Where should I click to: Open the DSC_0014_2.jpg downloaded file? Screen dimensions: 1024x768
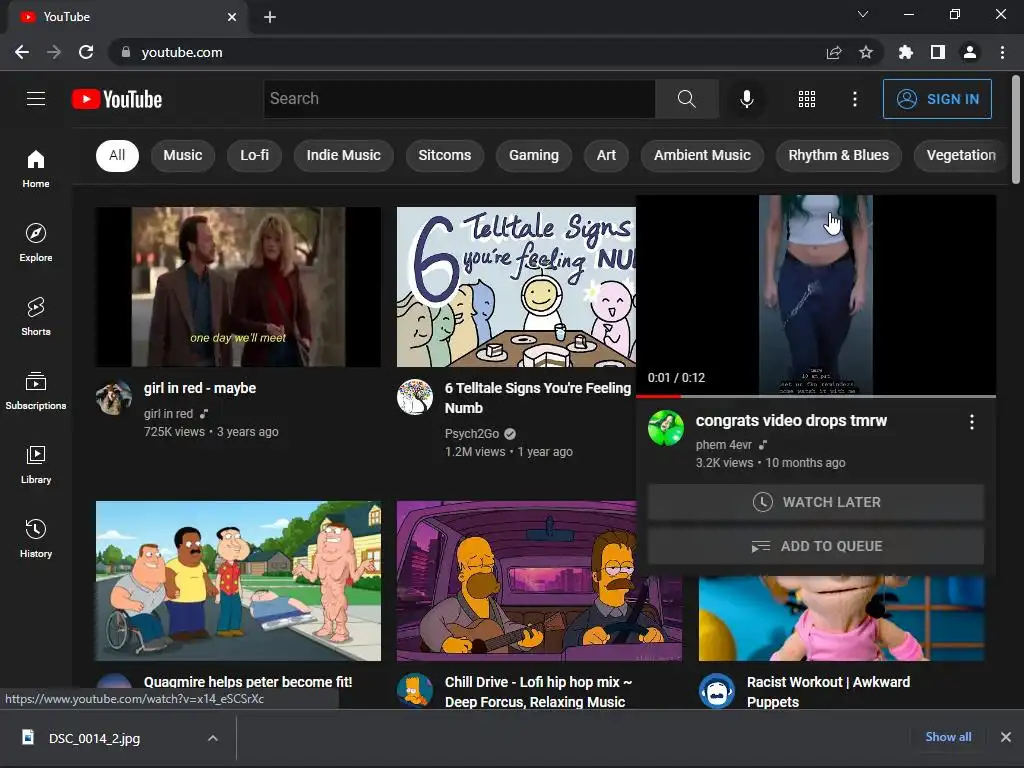coord(95,738)
